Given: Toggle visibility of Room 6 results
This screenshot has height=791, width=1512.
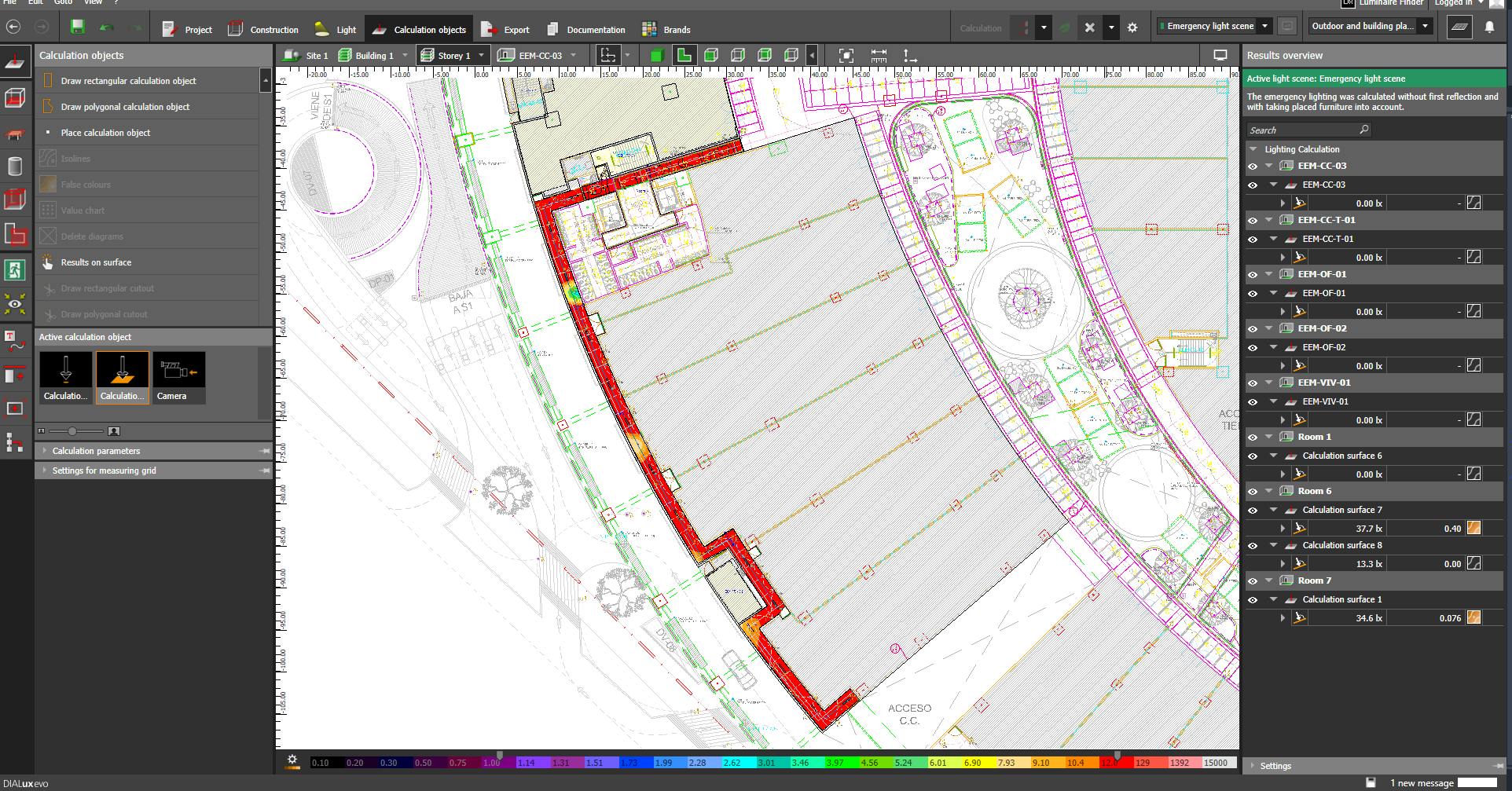Looking at the screenshot, I should click(x=1253, y=492).
